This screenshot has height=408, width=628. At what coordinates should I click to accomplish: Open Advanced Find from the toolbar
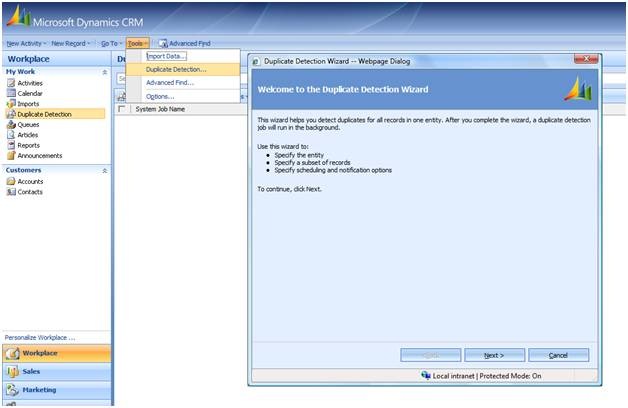(185, 43)
